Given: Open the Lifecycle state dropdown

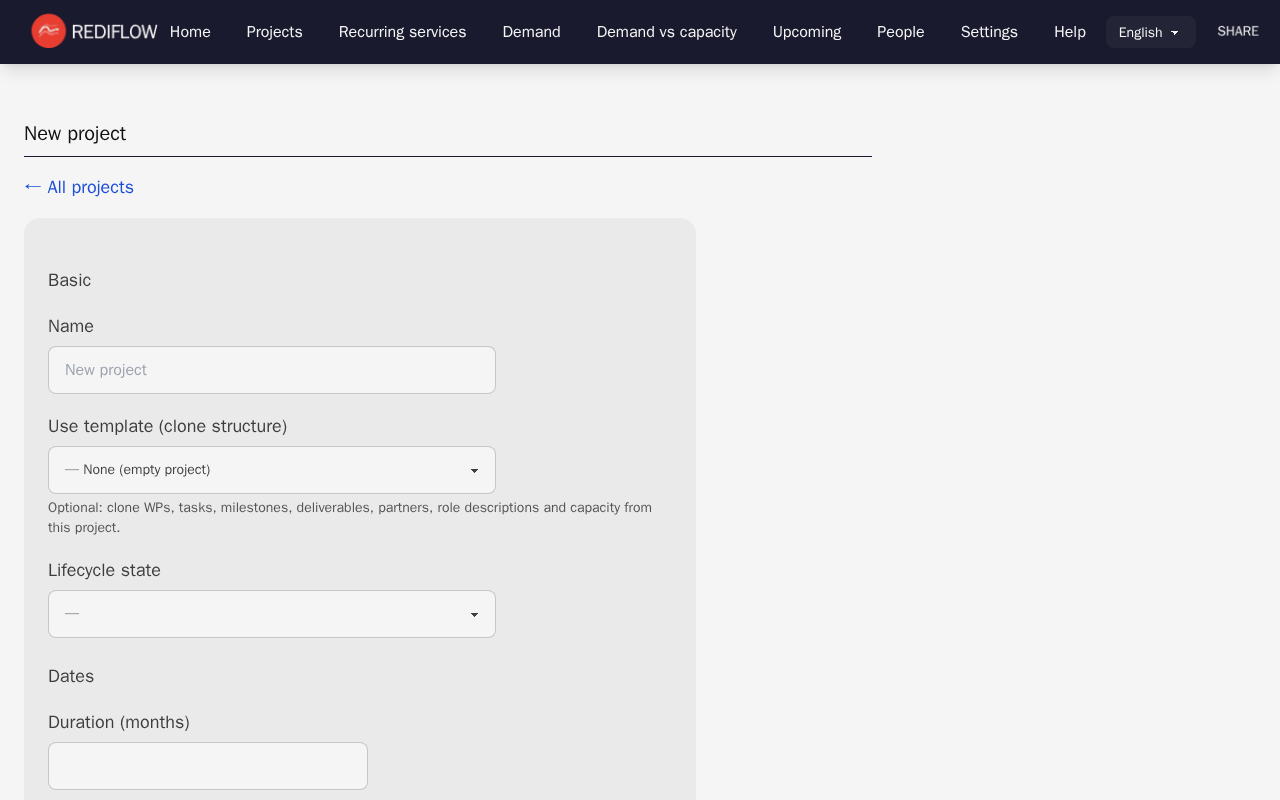Looking at the screenshot, I should click(272, 614).
